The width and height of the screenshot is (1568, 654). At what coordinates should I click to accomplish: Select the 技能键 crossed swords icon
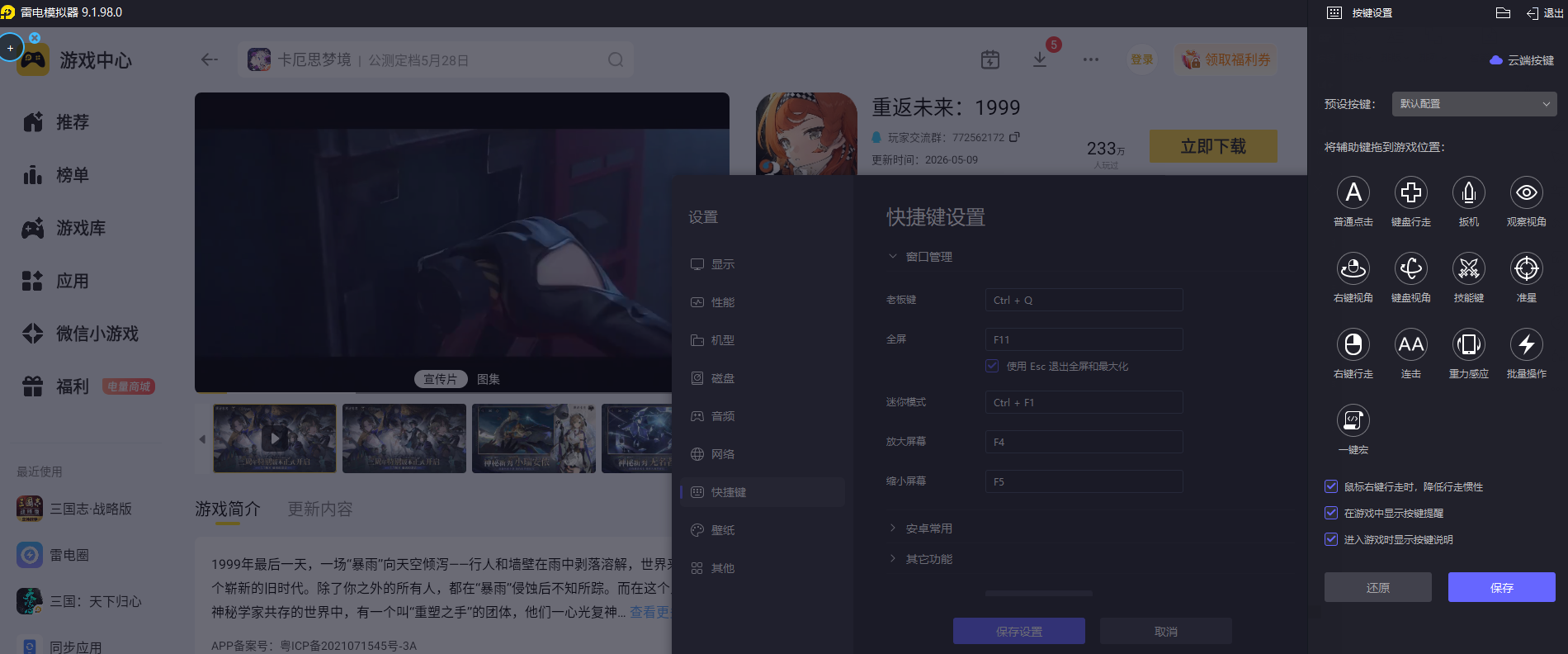click(1469, 268)
